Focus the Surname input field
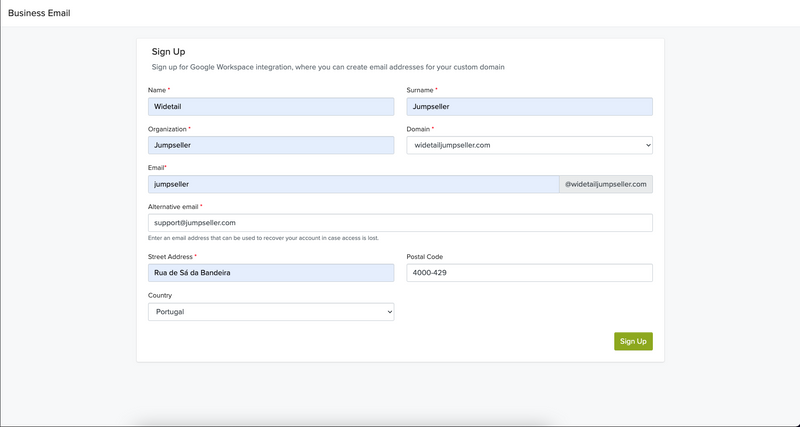 (530, 107)
